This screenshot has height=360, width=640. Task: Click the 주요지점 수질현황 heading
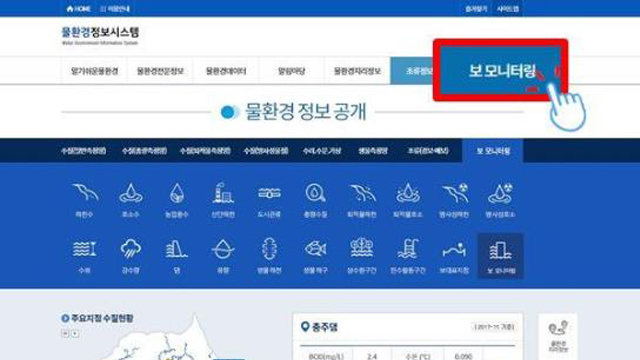click(x=98, y=318)
